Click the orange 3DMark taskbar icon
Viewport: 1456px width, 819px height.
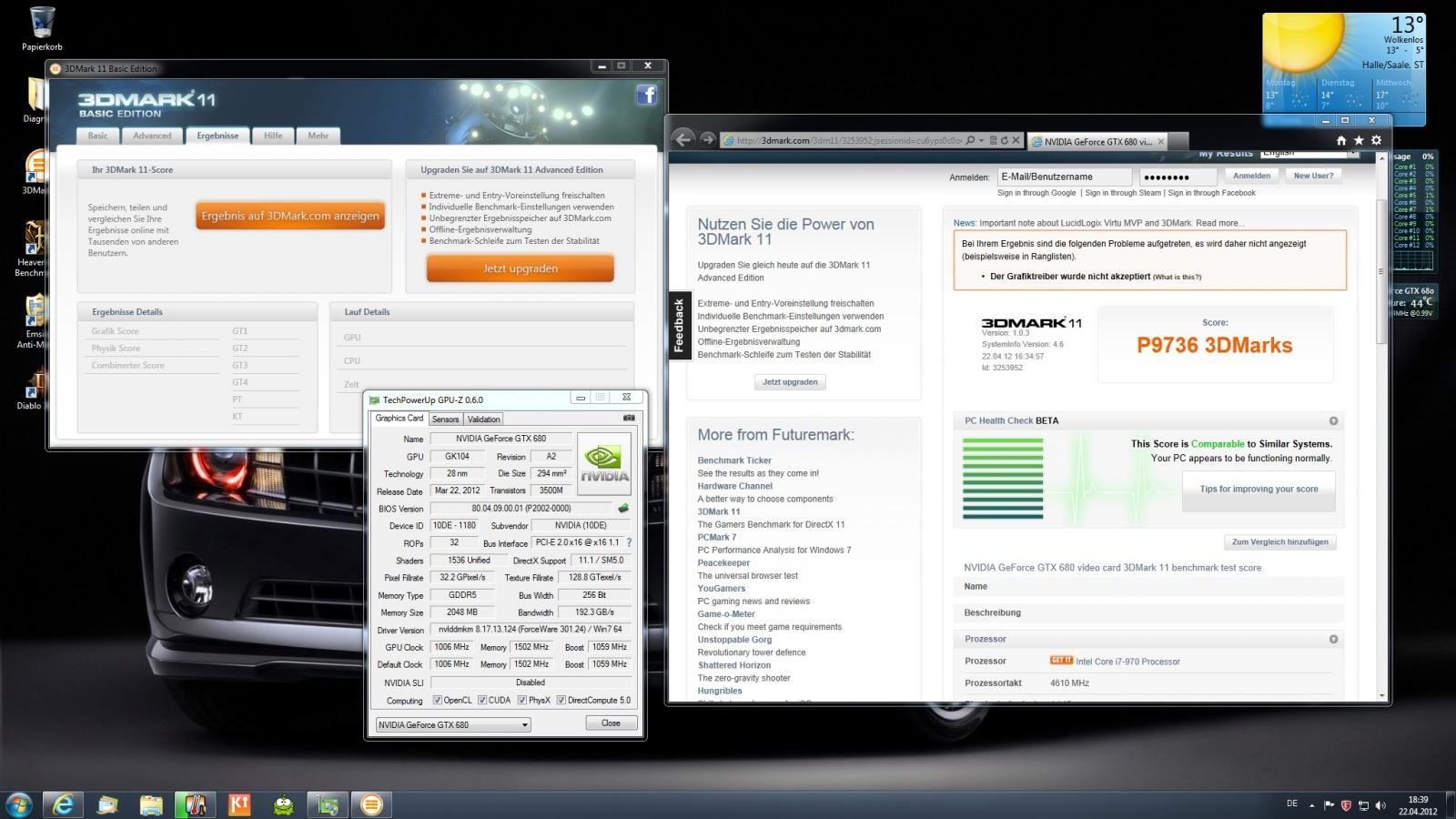click(x=371, y=804)
